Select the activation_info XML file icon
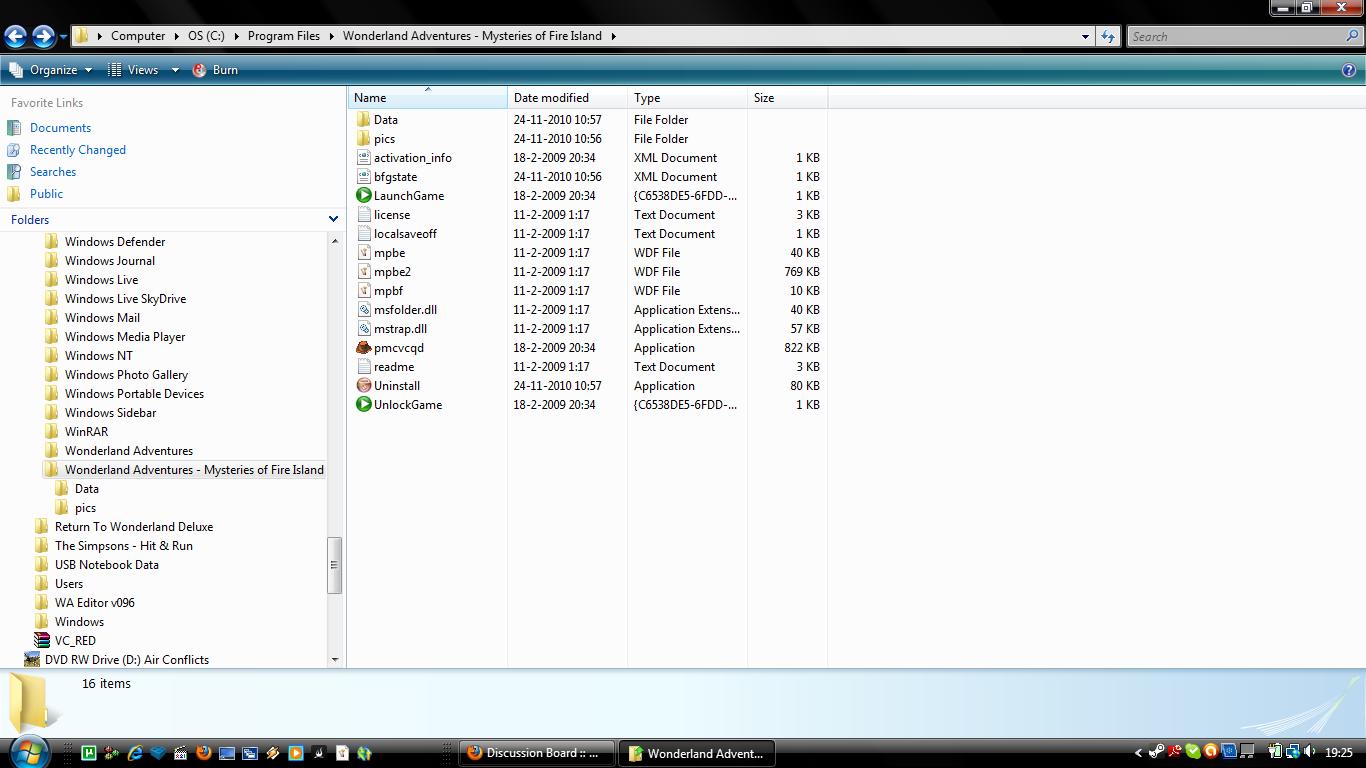Screen dimensions: 1366x768 [364, 158]
